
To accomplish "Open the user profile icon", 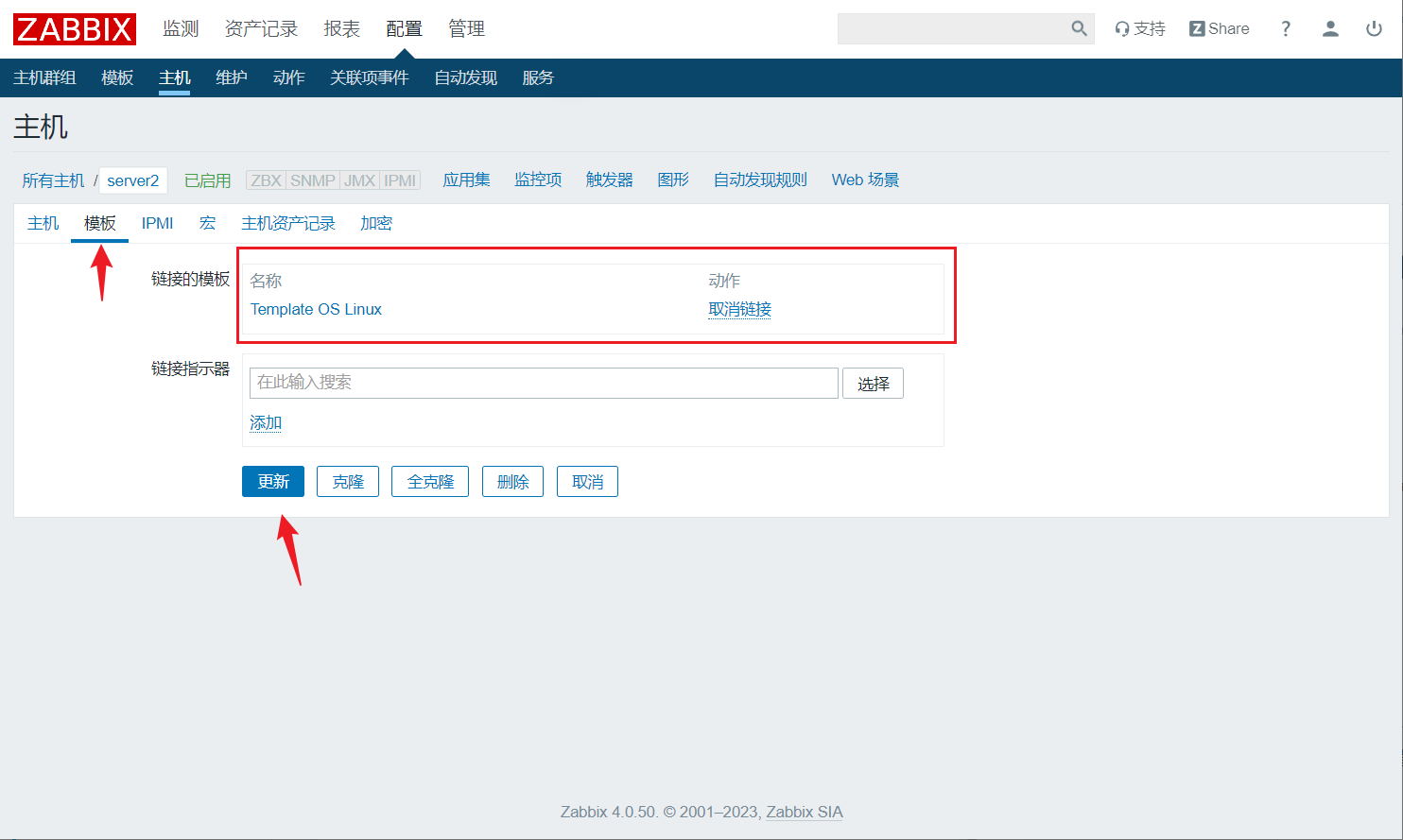I will [1330, 28].
